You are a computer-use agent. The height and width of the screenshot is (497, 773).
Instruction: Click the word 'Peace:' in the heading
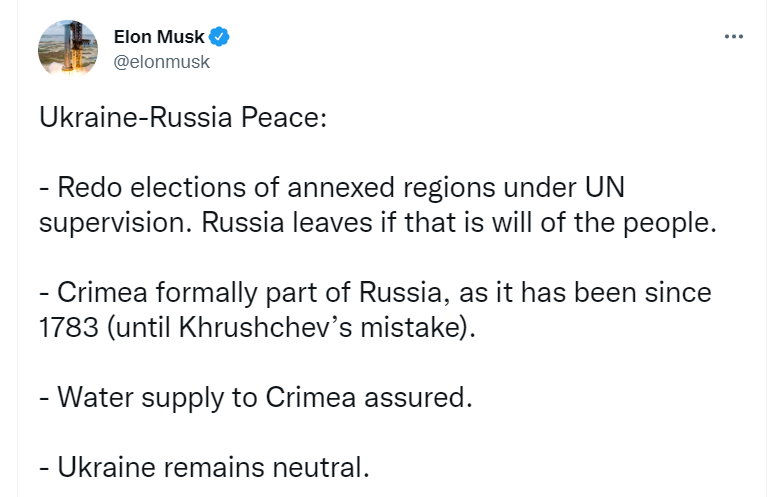tap(284, 118)
